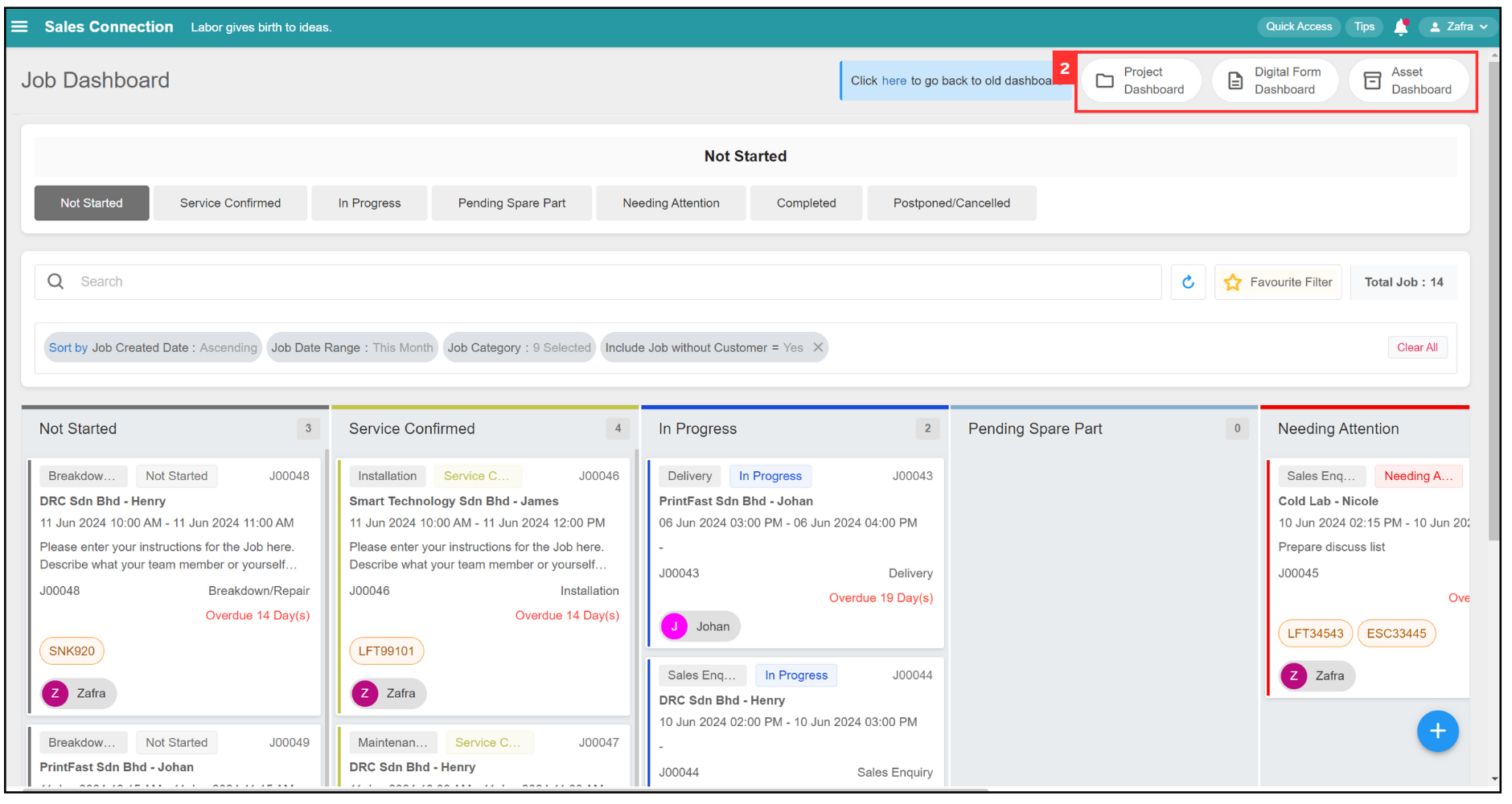Click the Sales Connection title

coord(109,27)
